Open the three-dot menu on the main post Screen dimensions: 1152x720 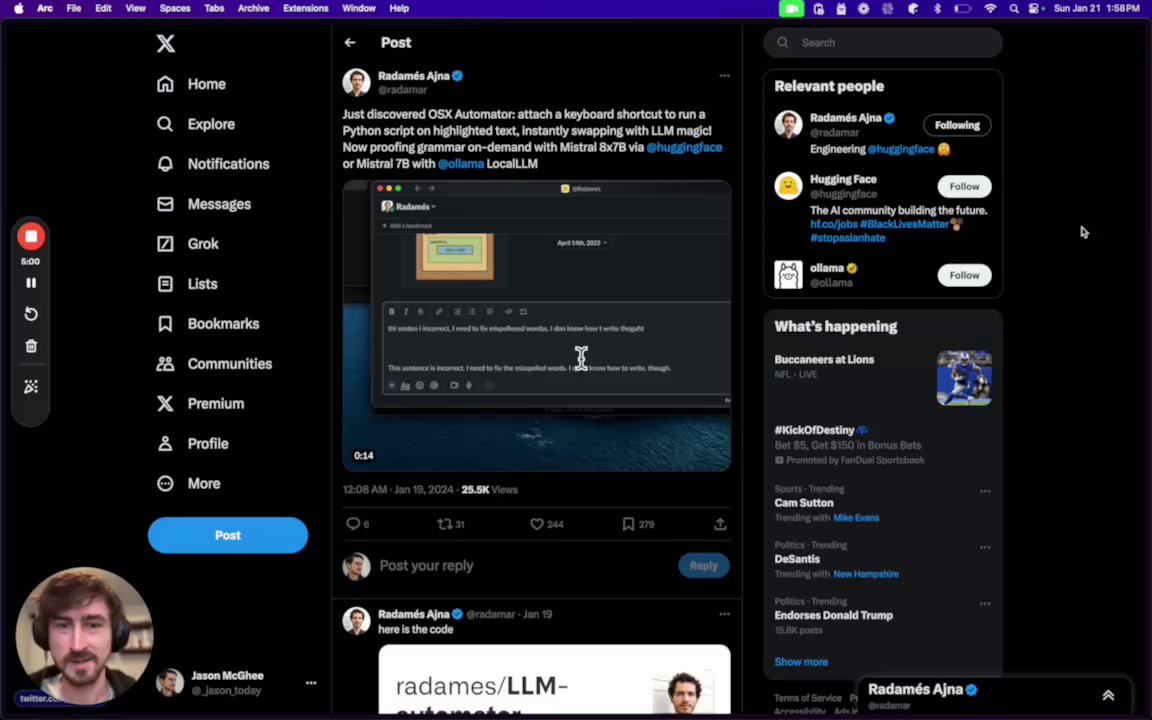724,76
